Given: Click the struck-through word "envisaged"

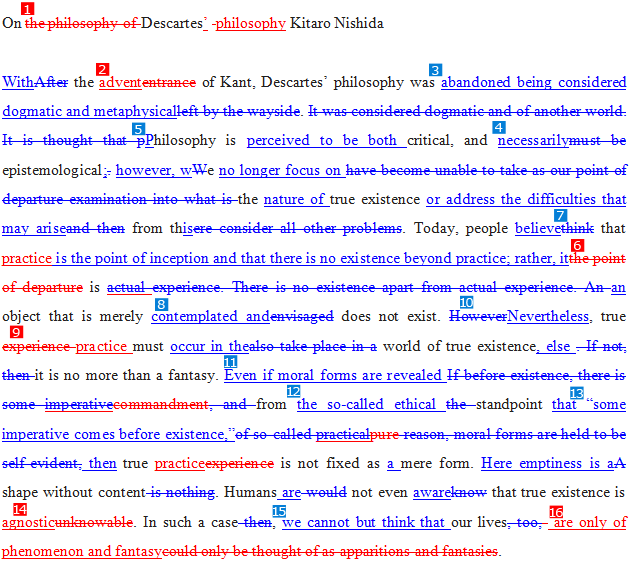Looking at the screenshot, I should tap(302, 316).
